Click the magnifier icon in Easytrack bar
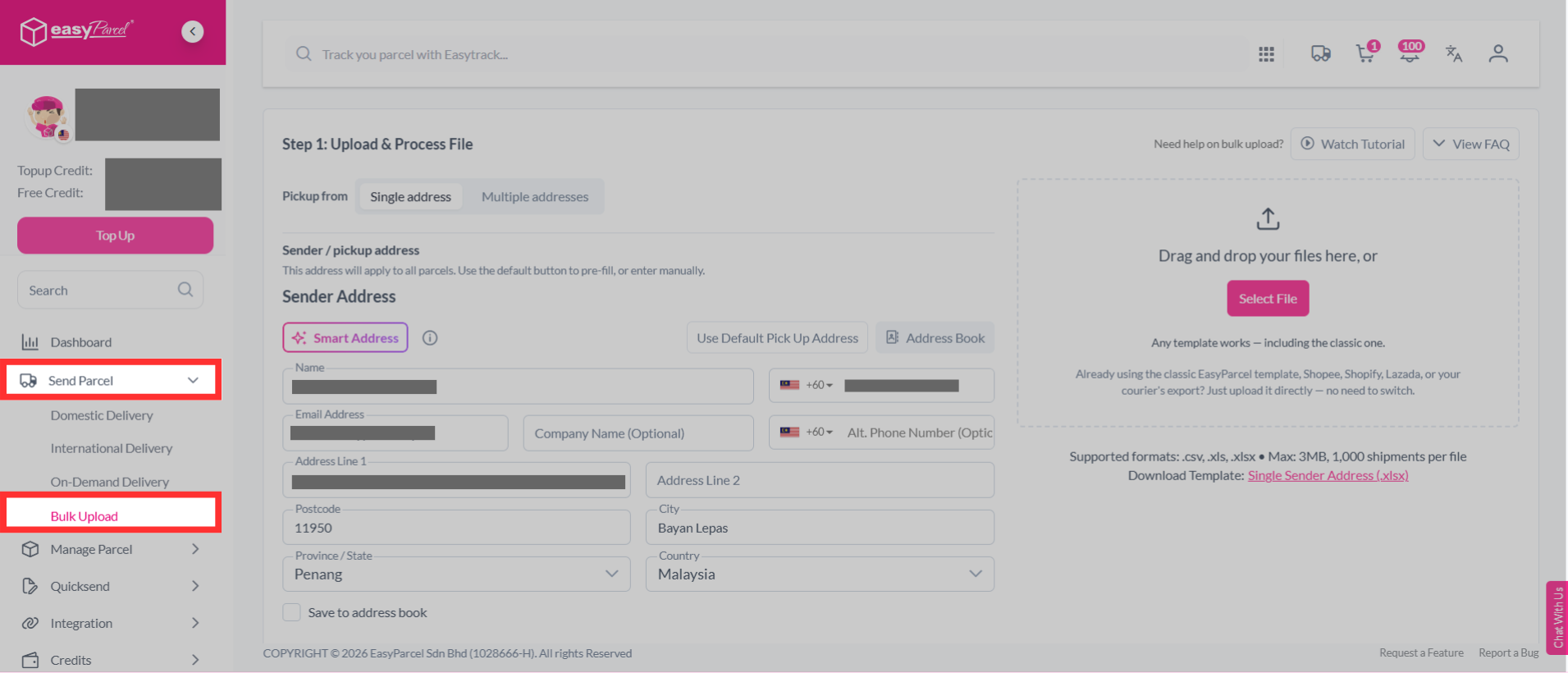 [x=304, y=54]
